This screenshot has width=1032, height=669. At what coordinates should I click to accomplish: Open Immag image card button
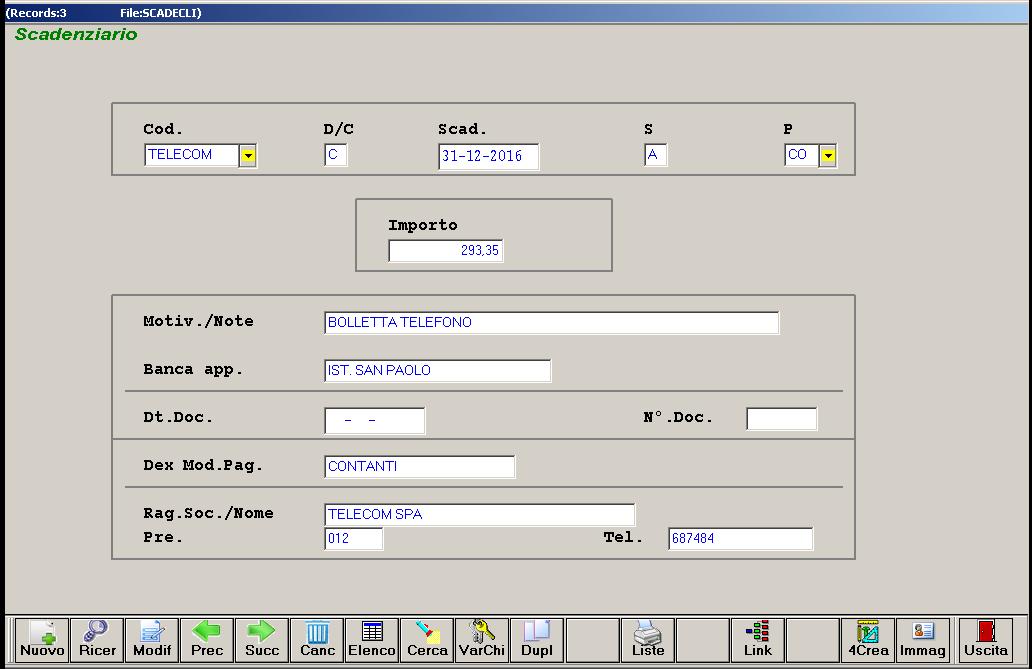[923, 639]
